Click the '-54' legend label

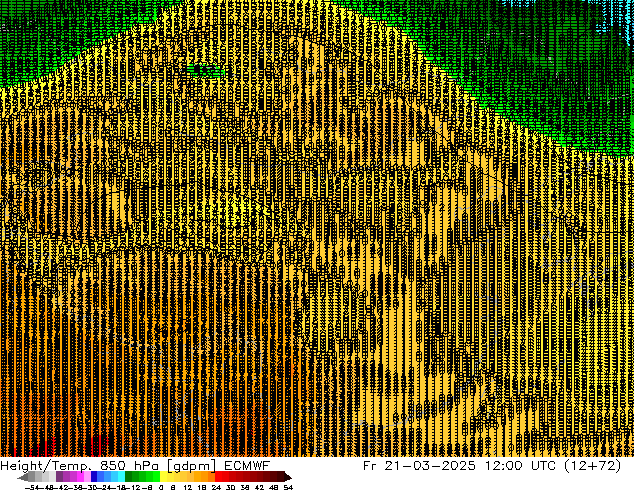(x=32, y=488)
